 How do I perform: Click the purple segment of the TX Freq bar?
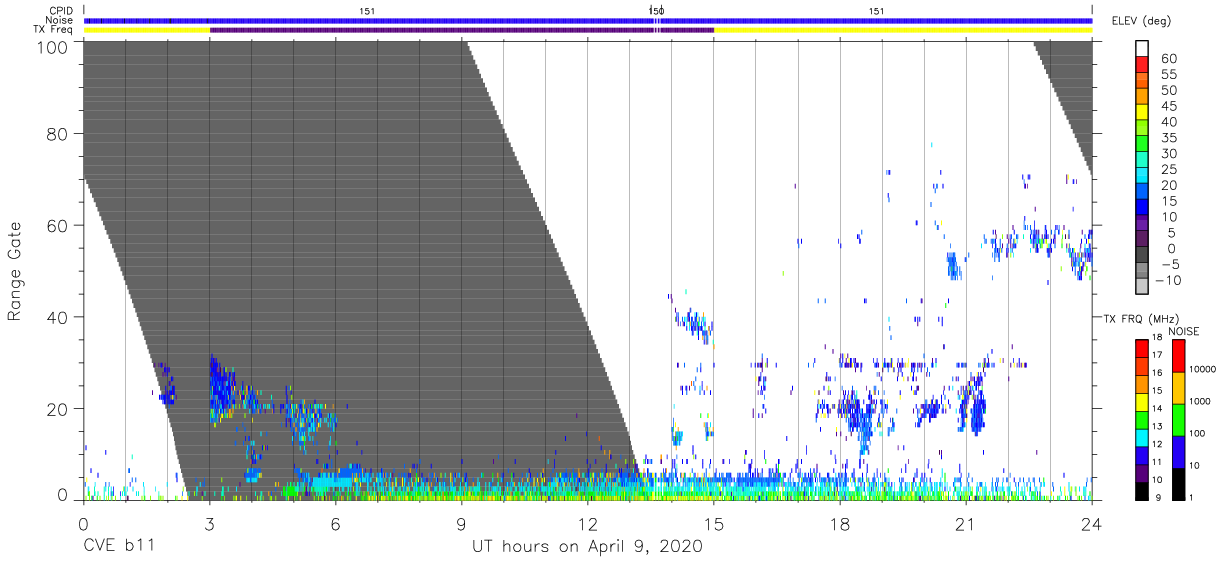click(461, 30)
